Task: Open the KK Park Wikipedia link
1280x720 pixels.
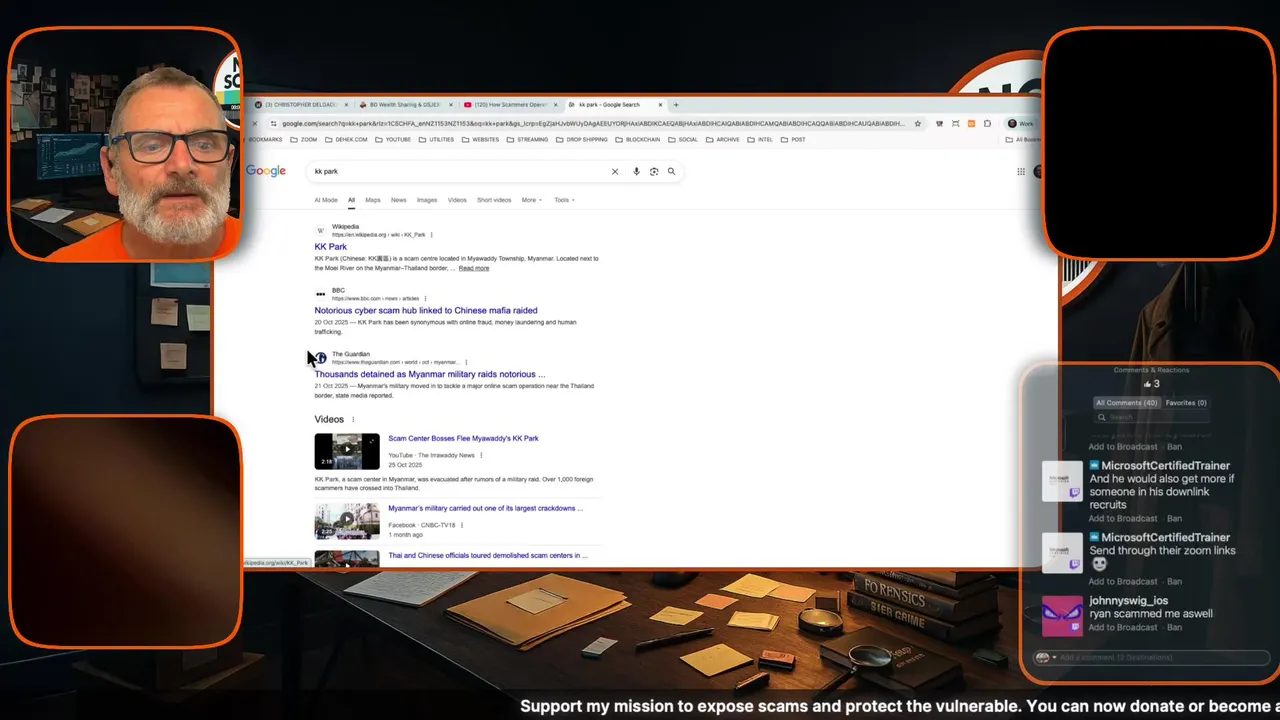Action: pyautogui.click(x=331, y=247)
